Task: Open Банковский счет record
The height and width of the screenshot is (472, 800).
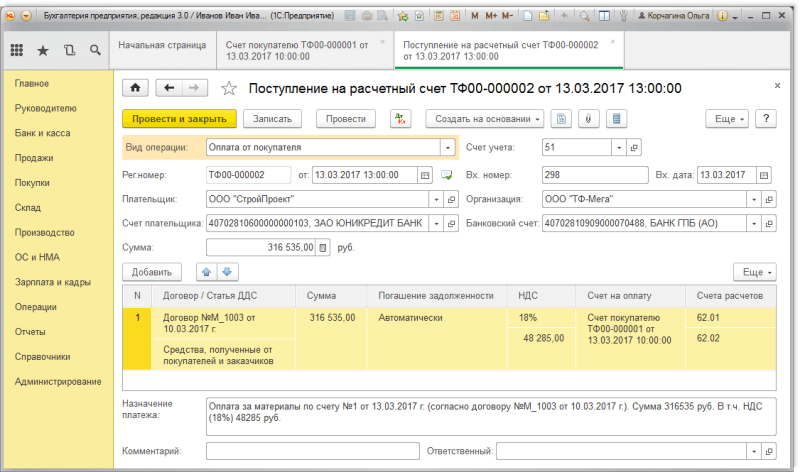Action: pos(769,223)
